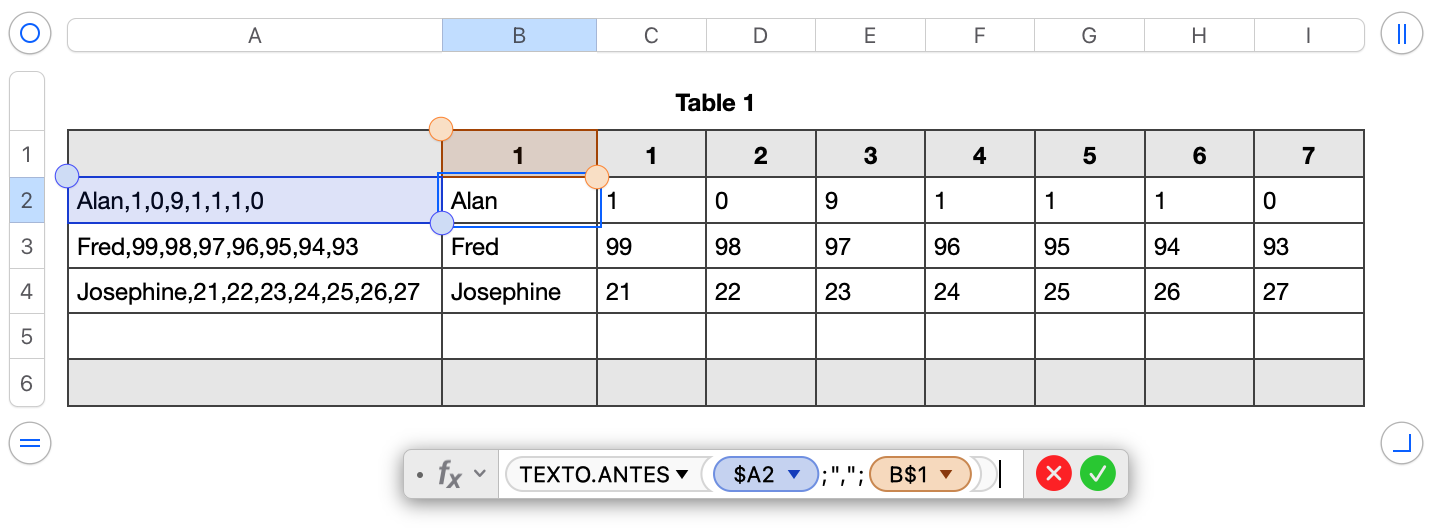
Task: Select row header 3
Action: pos(27,246)
